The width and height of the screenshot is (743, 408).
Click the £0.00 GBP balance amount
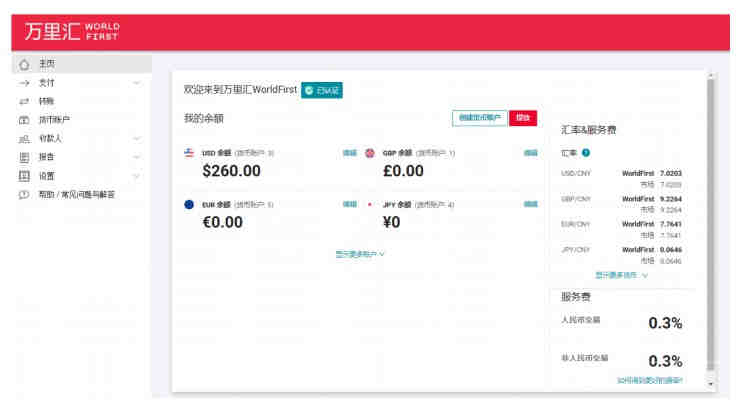[403, 171]
